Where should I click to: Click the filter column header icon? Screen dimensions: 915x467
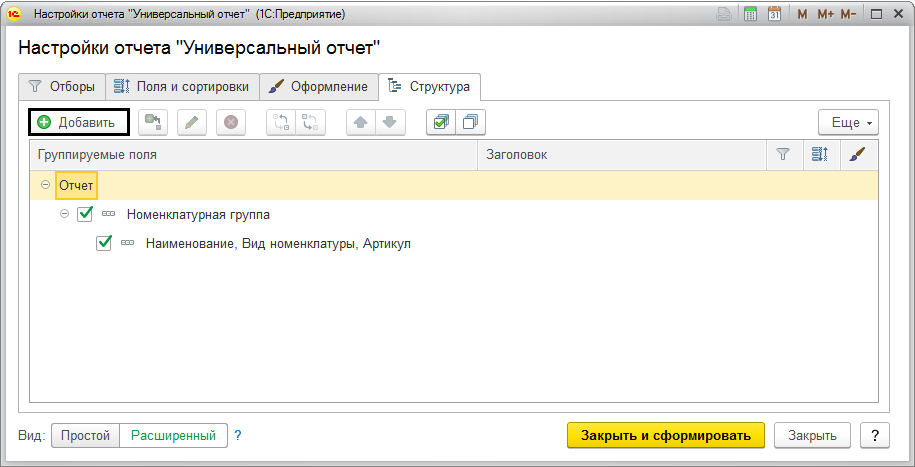(783, 155)
